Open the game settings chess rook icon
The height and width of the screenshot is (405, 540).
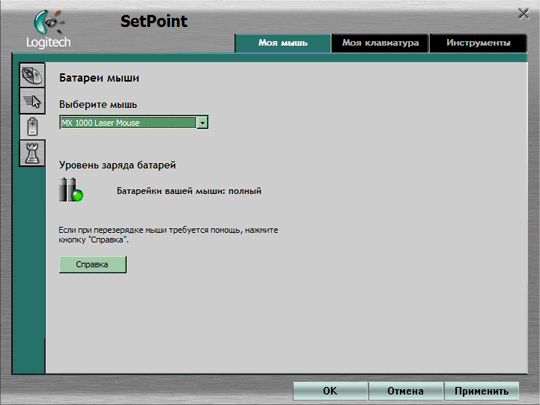pos(32,153)
